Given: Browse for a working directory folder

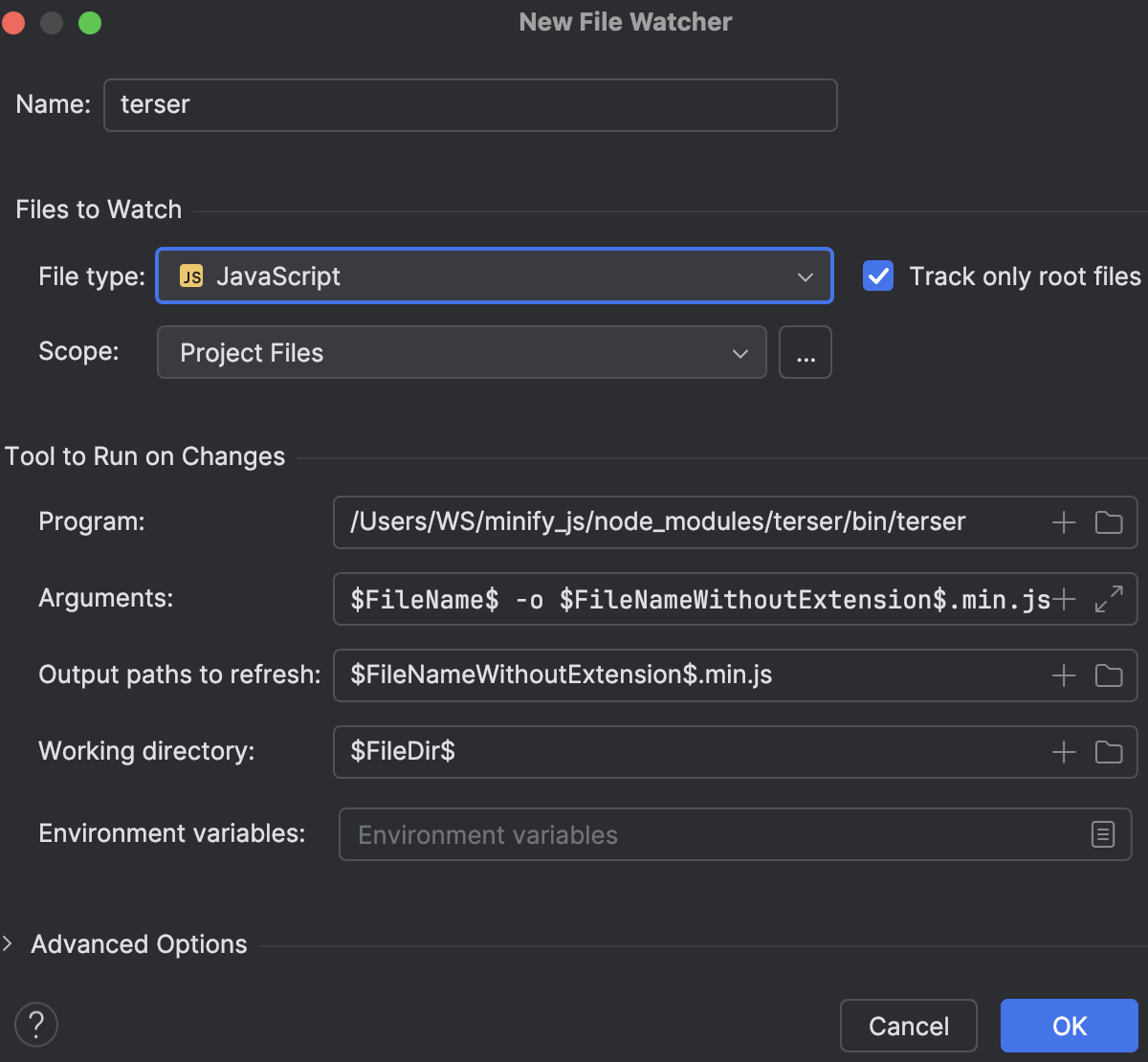Looking at the screenshot, I should [x=1109, y=752].
